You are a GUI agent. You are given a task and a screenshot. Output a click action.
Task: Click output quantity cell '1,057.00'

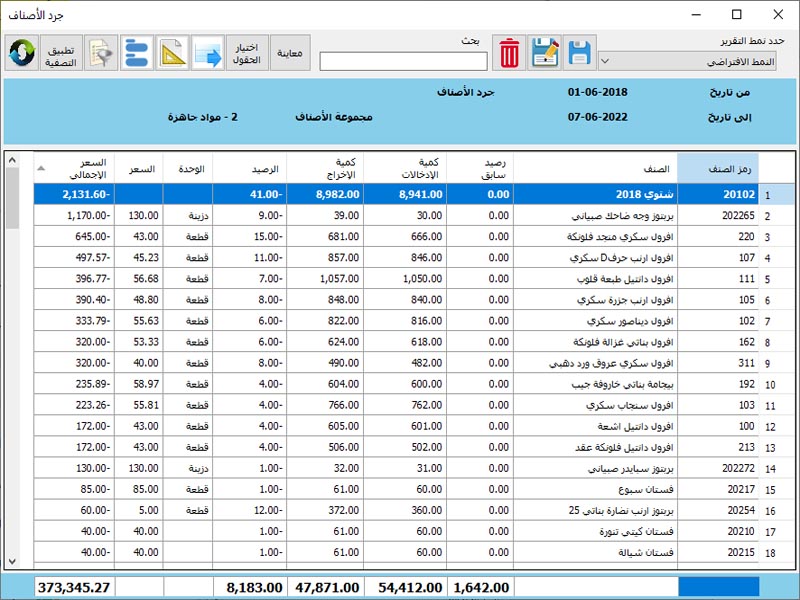(325, 279)
